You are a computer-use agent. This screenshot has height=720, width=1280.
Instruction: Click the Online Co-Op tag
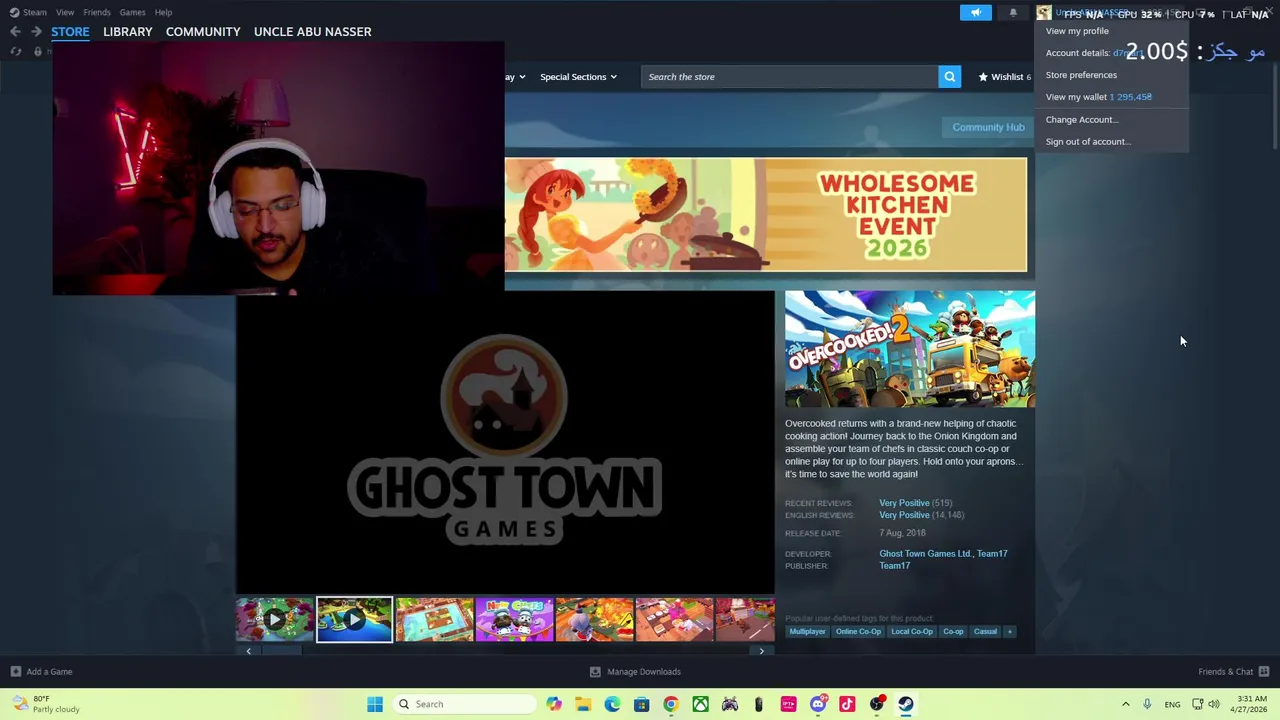click(x=858, y=632)
